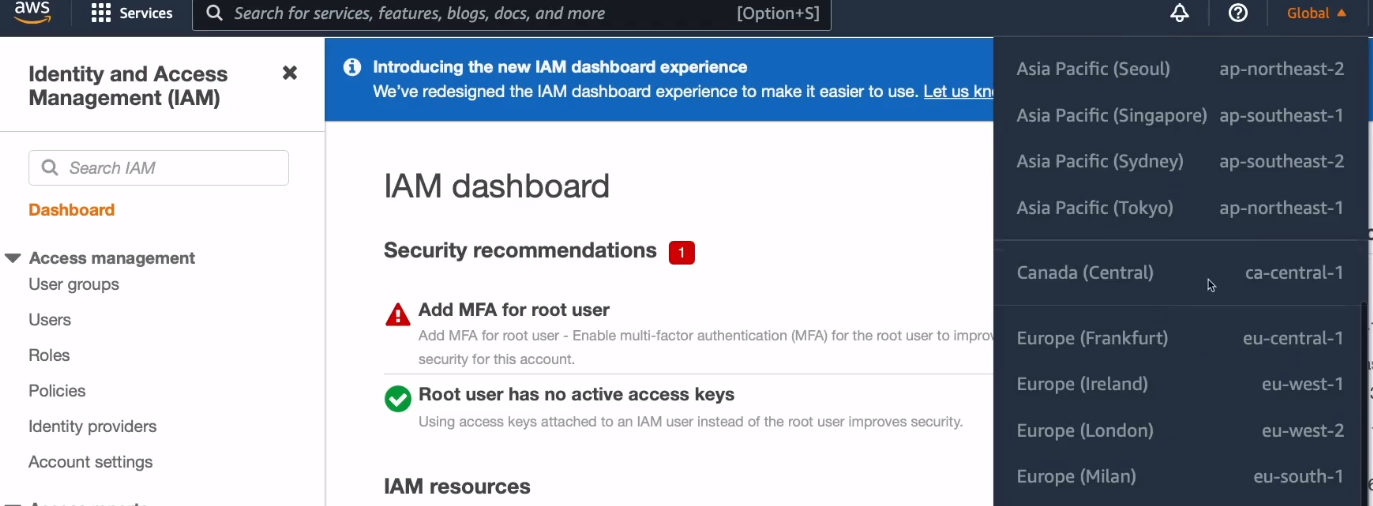Click Introducing the new IAM dashboard experience
1373x506 pixels.
point(560,67)
